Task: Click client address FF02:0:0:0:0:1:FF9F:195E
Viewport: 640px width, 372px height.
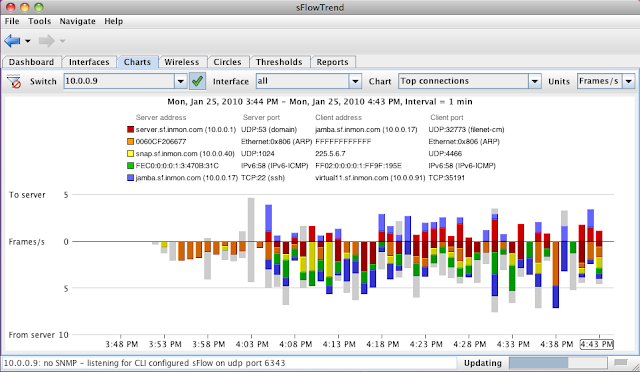Action: pos(358,166)
